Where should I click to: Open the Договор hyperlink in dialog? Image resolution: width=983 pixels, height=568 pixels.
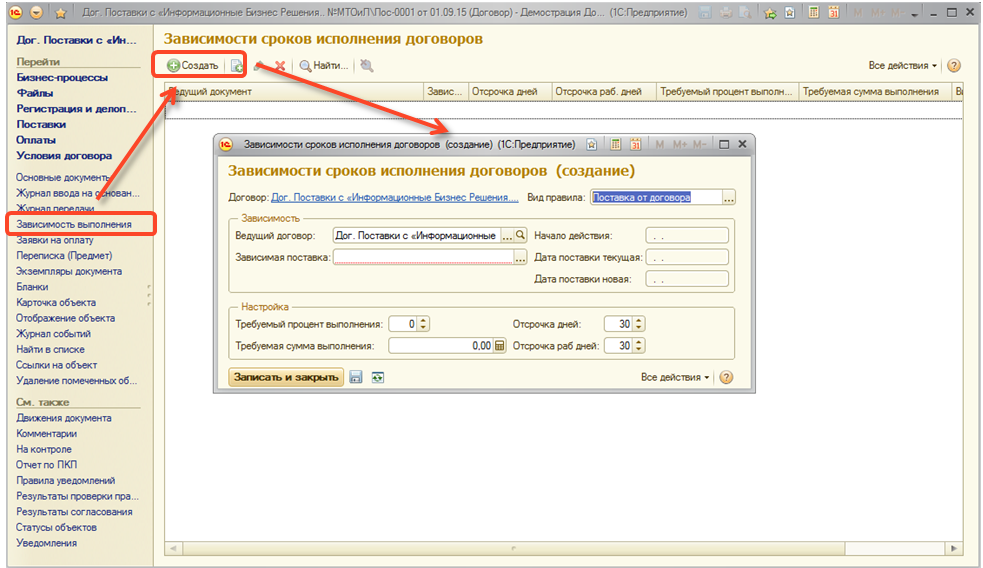tap(395, 198)
